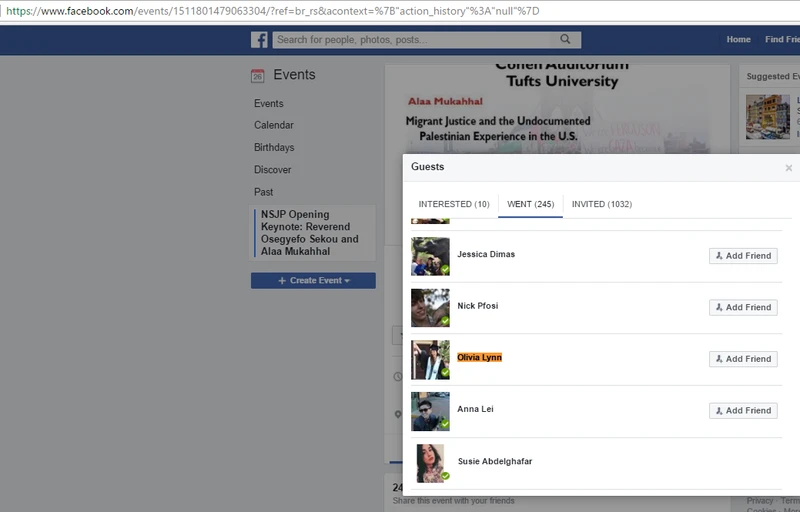
Task: Click the Events calendar icon in sidebar
Action: click(x=258, y=76)
